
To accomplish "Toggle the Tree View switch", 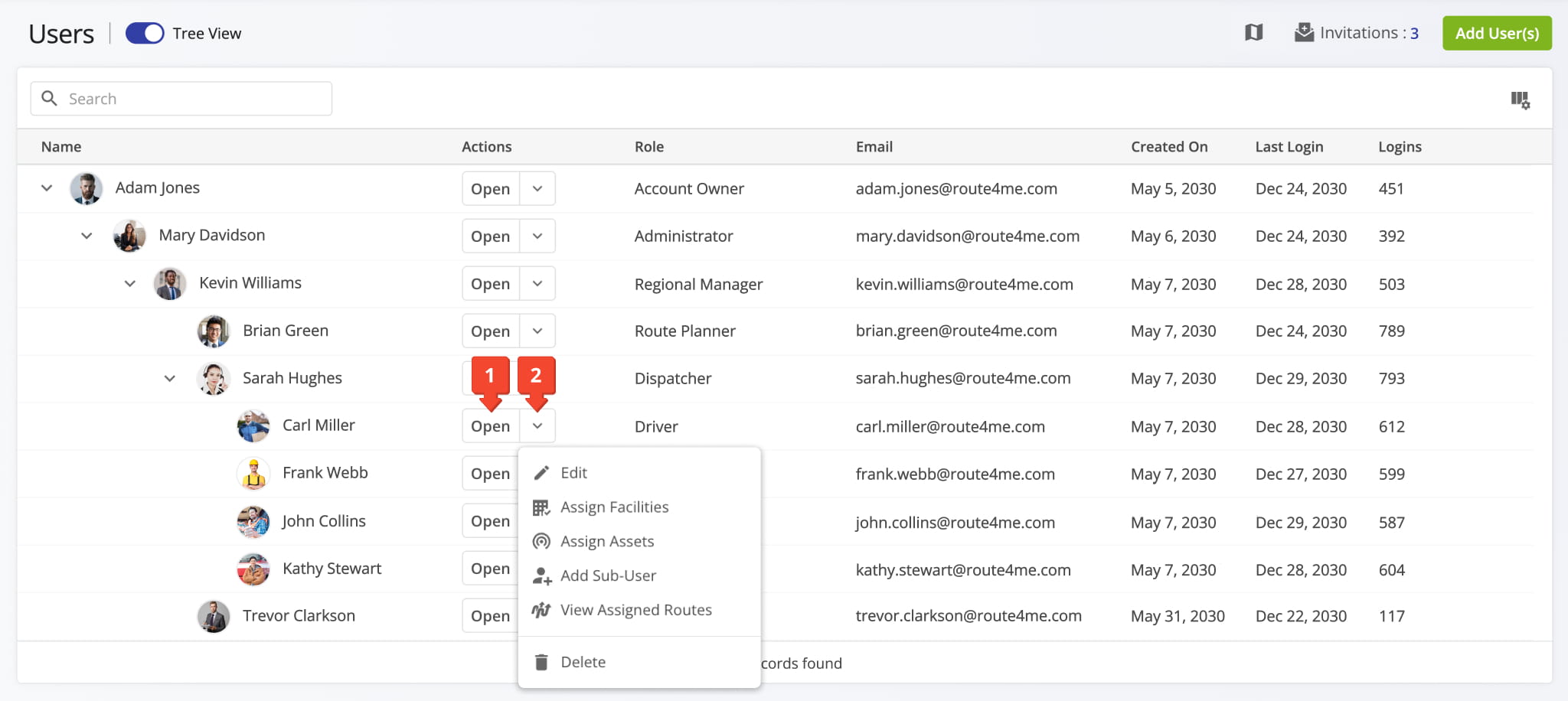I will tap(145, 33).
